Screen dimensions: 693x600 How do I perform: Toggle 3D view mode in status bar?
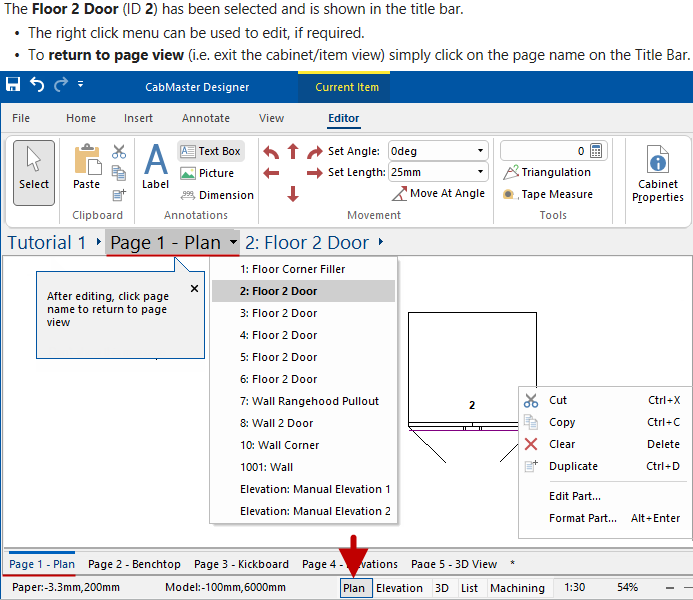click(442, 588)
